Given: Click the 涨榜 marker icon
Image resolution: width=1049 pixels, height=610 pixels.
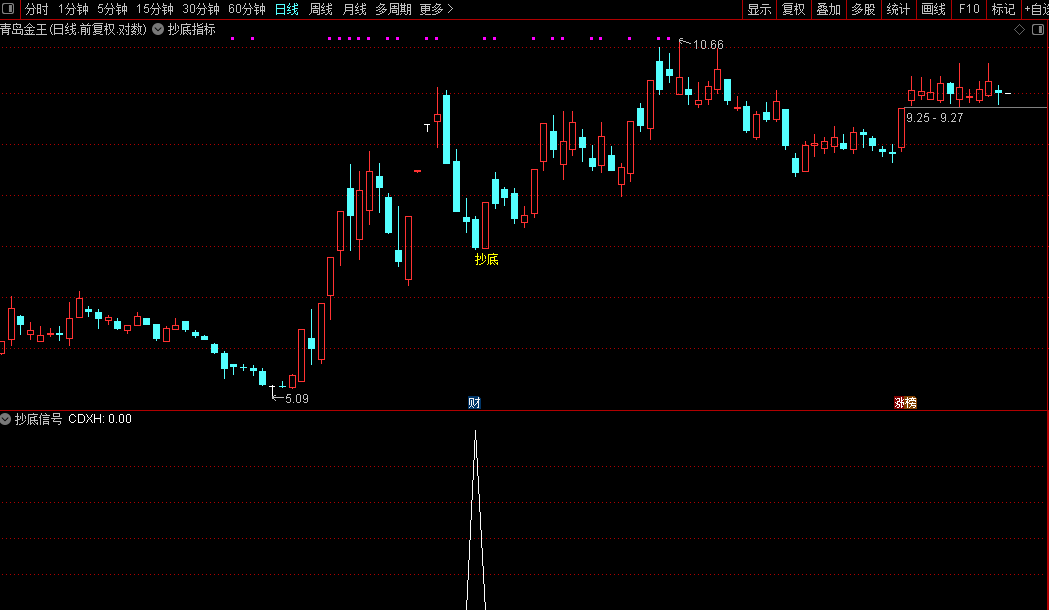Looking at the screenshot, I should point(905,402).
